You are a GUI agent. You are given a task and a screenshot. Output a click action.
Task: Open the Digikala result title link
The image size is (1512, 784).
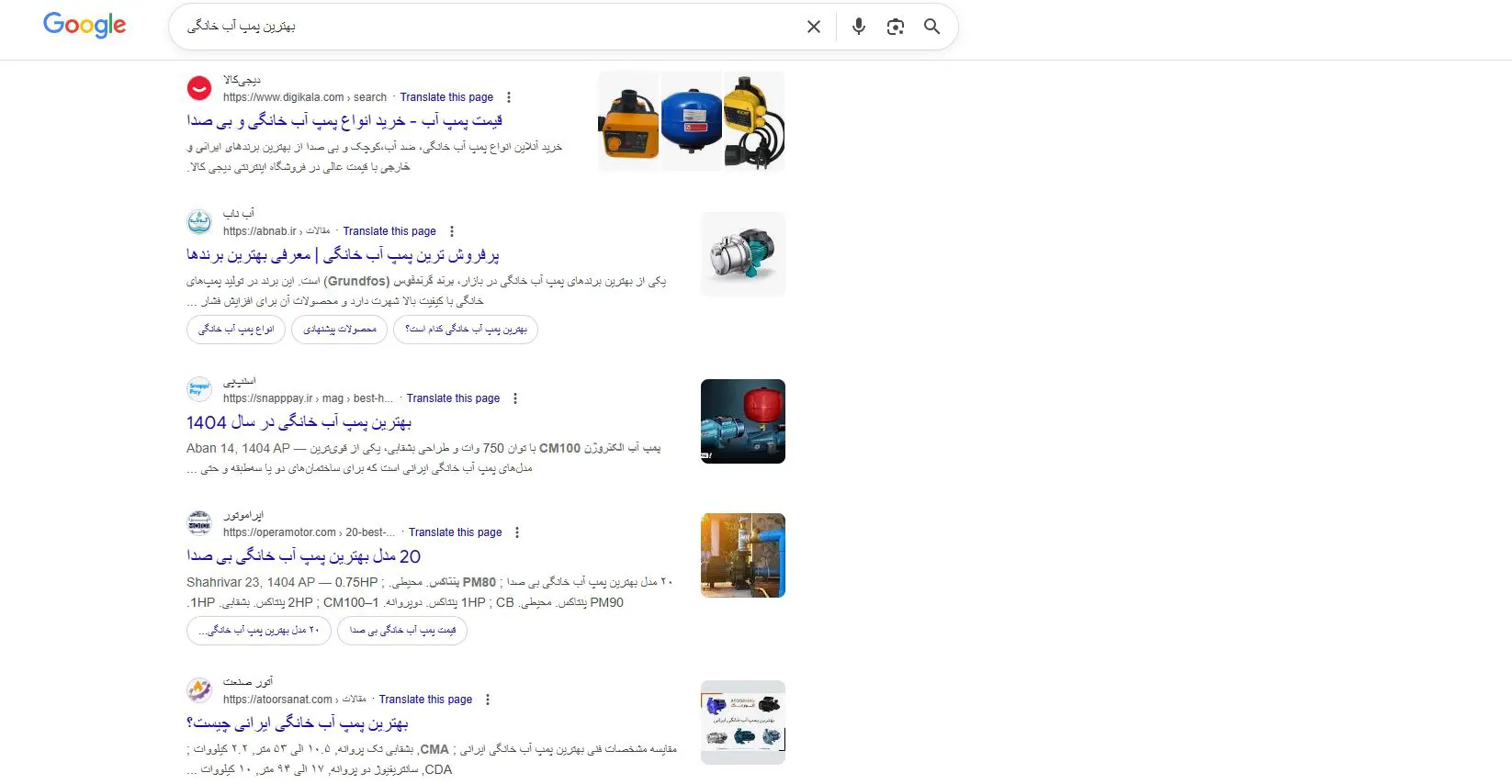pyautogui.click(x=344, y=121)
